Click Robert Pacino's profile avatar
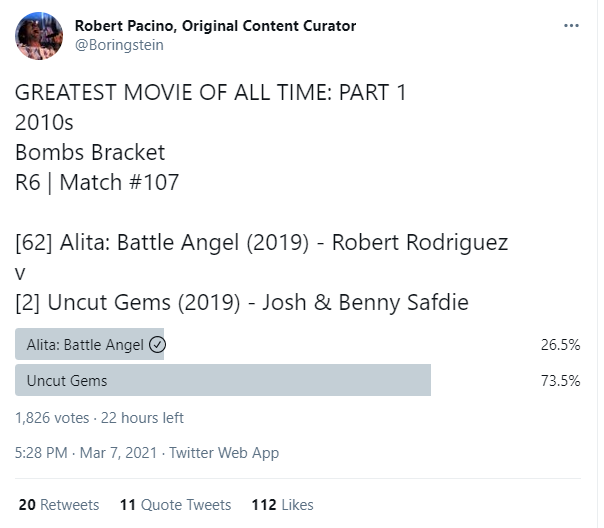 click(x=39, y=37)
